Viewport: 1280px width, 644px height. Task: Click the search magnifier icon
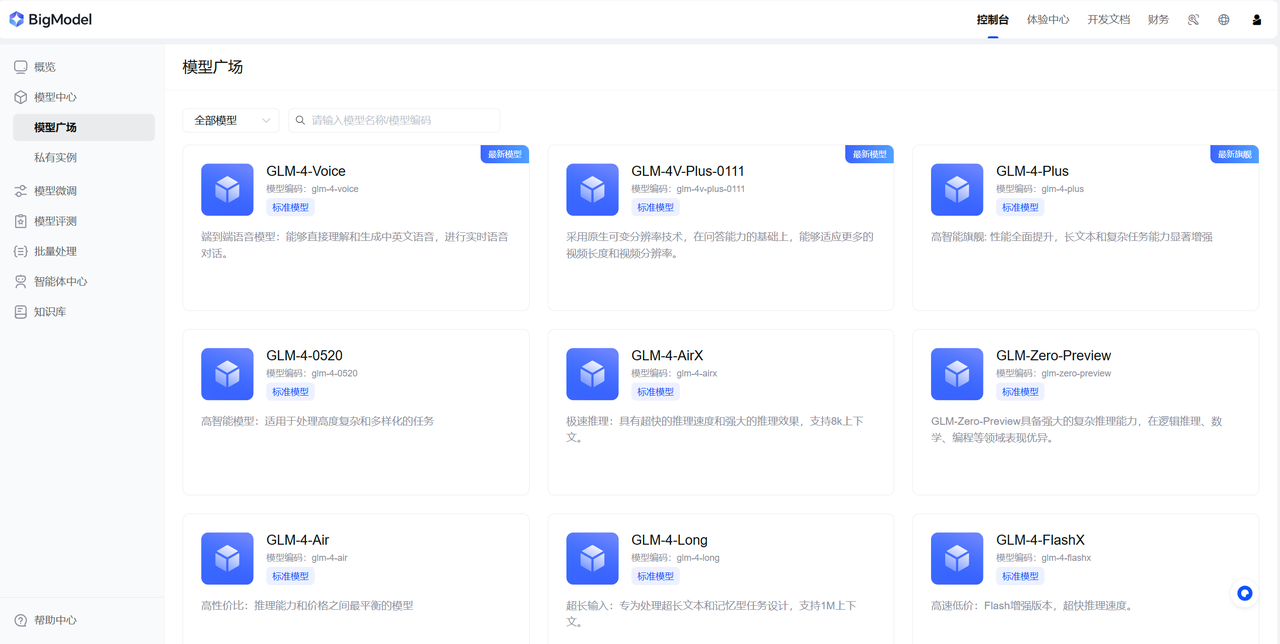[300, 120]
